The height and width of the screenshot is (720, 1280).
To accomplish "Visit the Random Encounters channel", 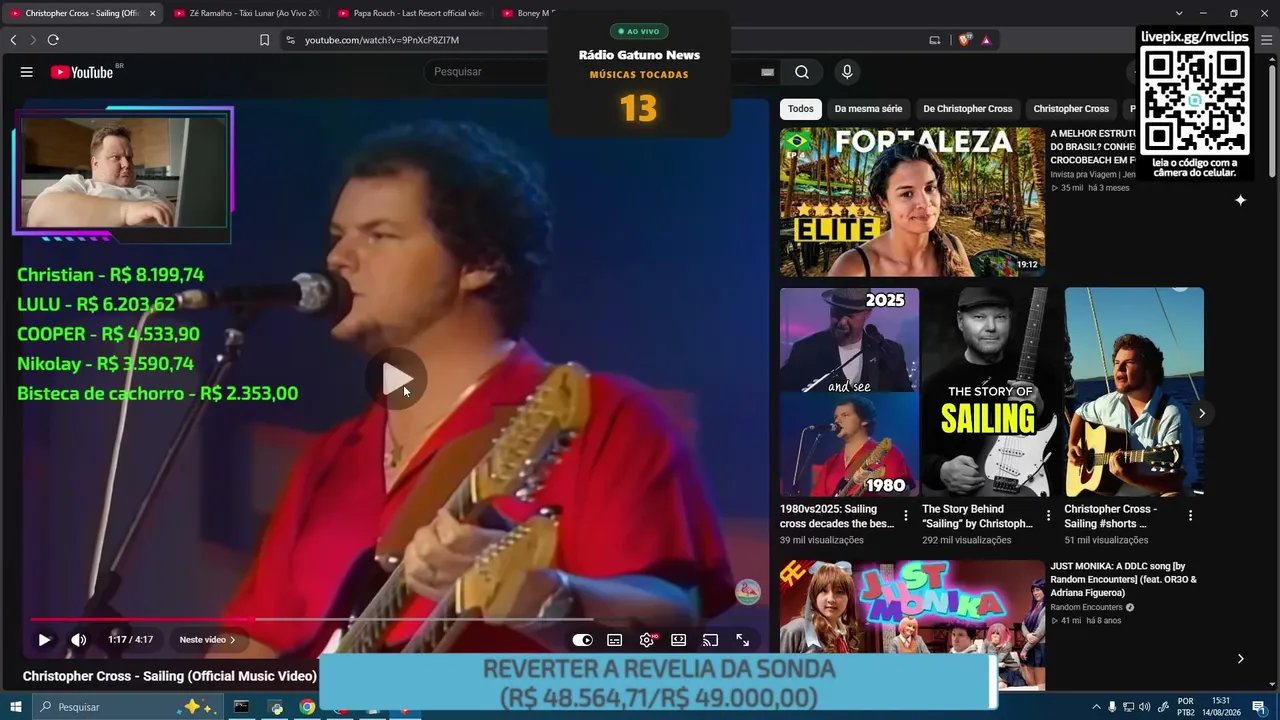I will [x=1086, y=607].
